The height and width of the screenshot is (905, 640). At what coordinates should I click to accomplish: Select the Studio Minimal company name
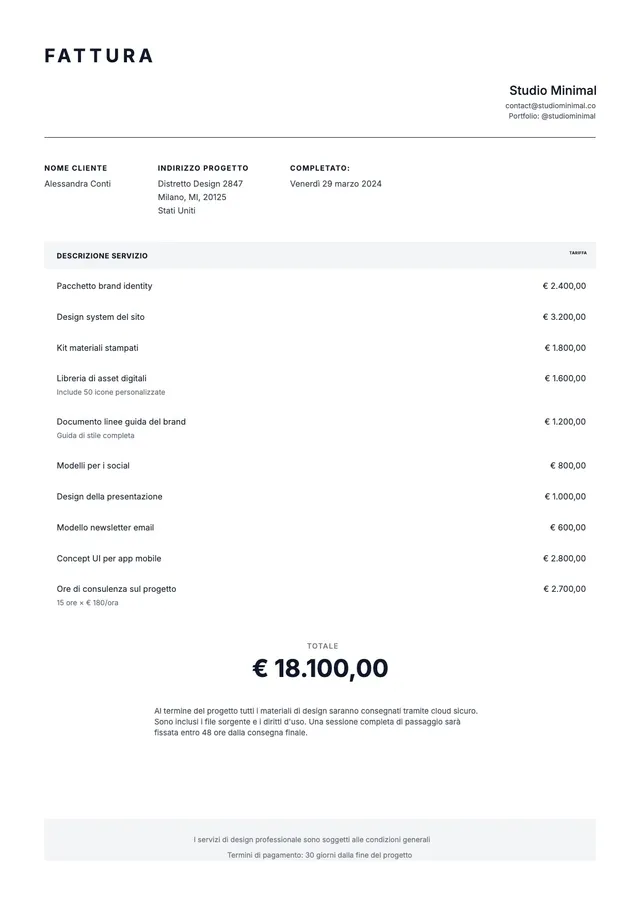[552, 90]
